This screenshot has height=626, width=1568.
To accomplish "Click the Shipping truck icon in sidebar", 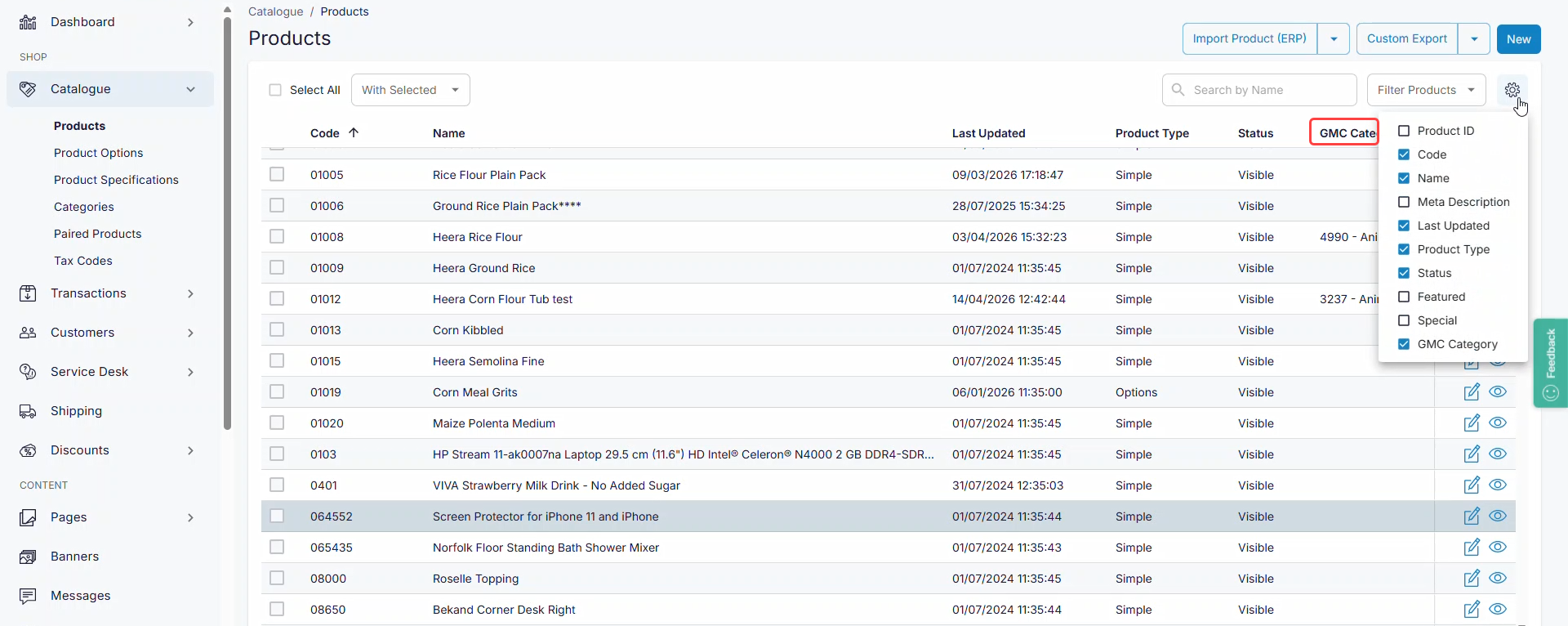I will (x=28, y=411).
